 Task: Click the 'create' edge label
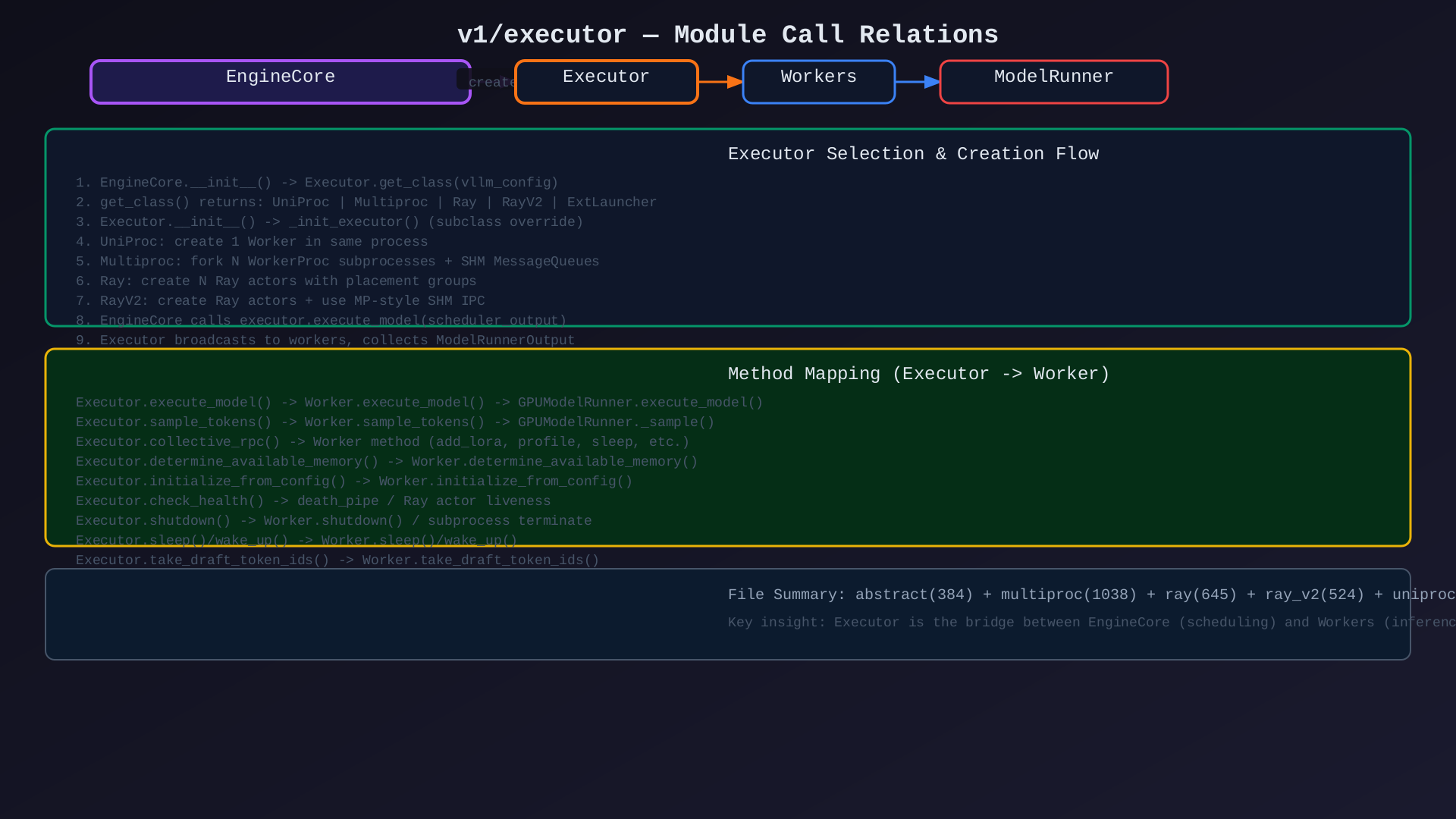click(x=491, y=82)
